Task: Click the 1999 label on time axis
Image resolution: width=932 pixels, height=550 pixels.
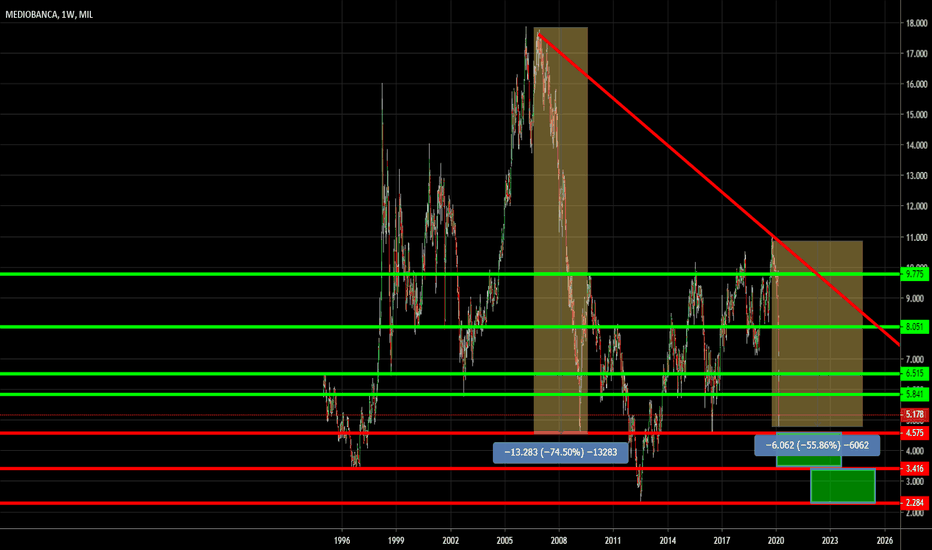Action: pos(396,540)
